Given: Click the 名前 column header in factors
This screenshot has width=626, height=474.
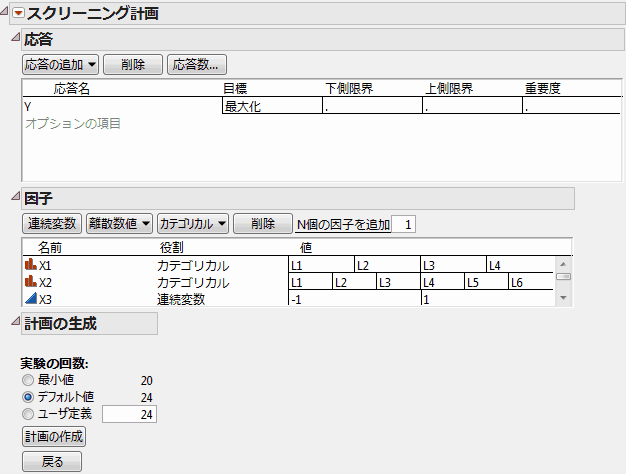Looking at the screenshot, I should tap(50, 248).
